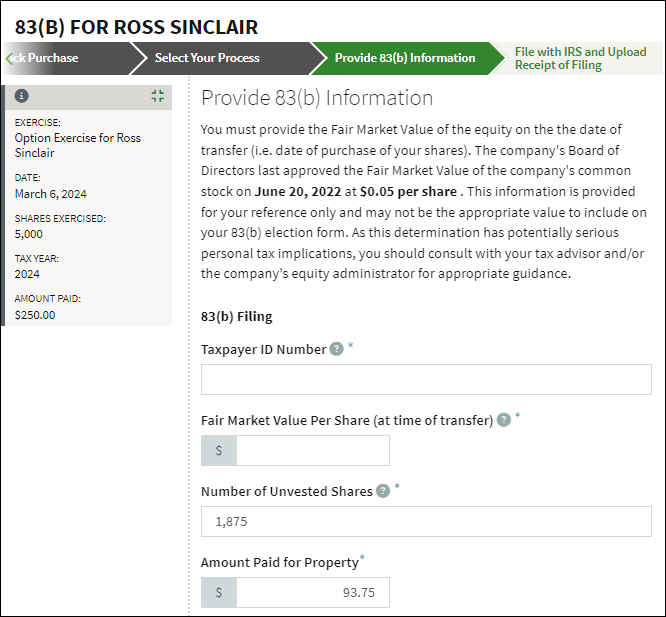Click the dollar sign beside the Amount Paid field
This screenshot has height=617, width=666.
coord(219,592)
